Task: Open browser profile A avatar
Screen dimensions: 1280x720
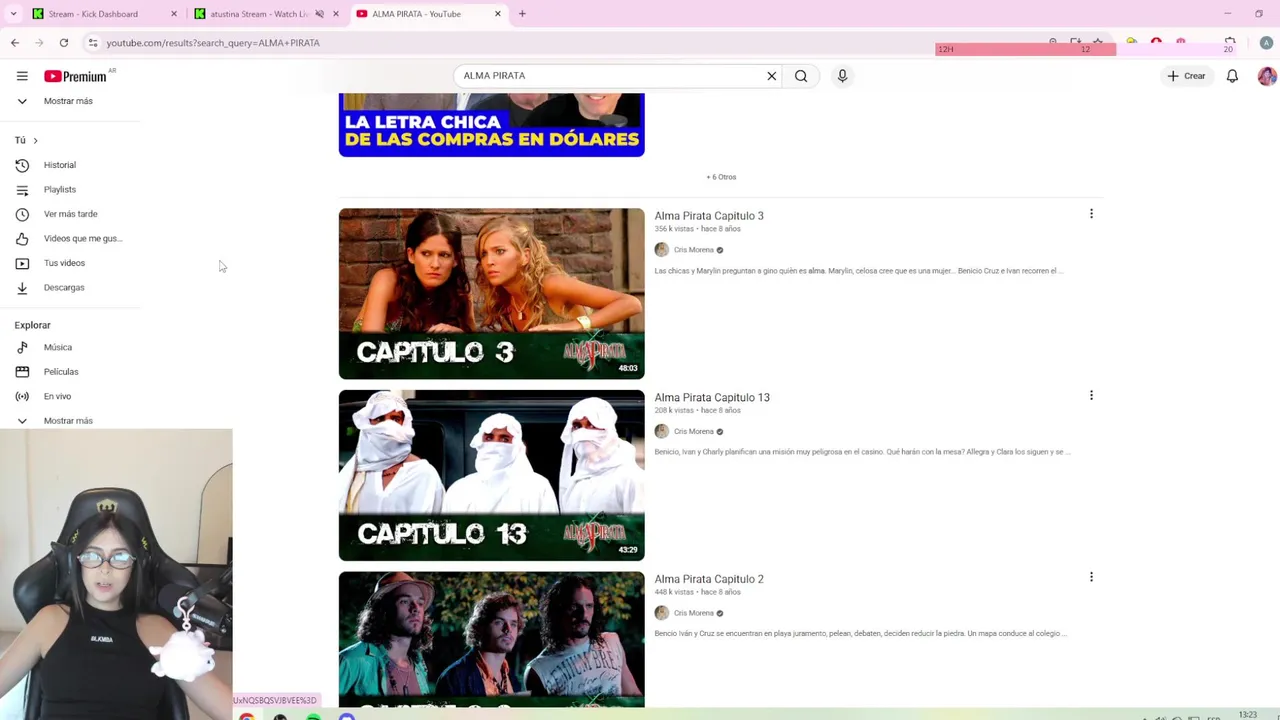Action: coord(1266,43)
